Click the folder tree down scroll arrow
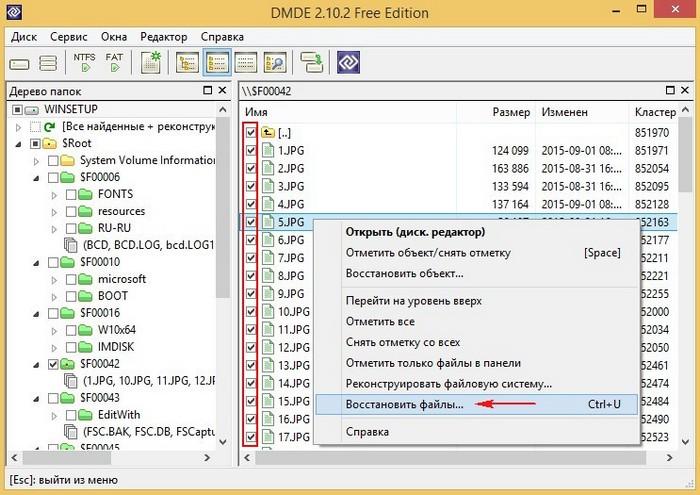700x495 pixels. click(x=223, y=442)
